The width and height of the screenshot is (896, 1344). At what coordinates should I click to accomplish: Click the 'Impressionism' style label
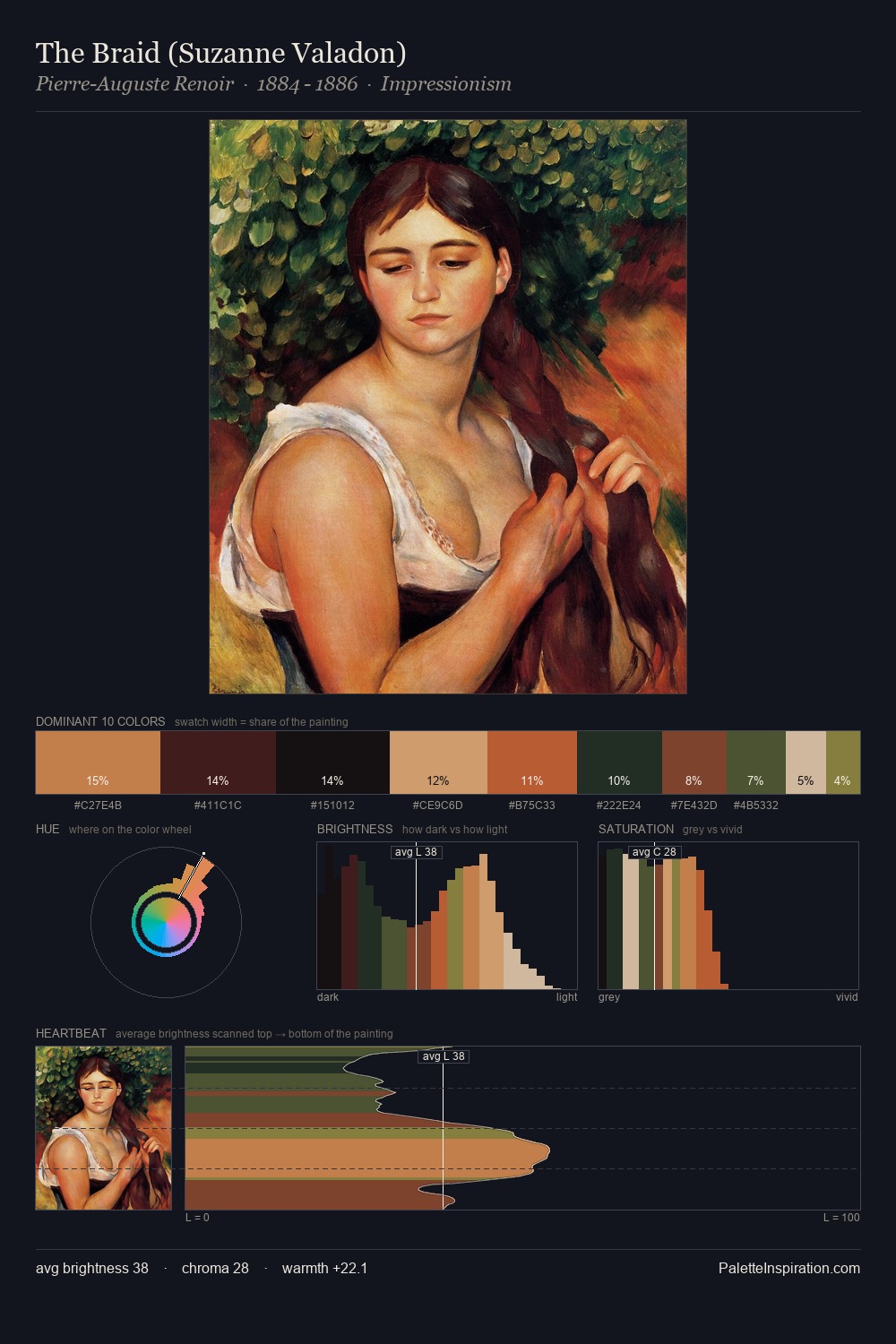446,84
